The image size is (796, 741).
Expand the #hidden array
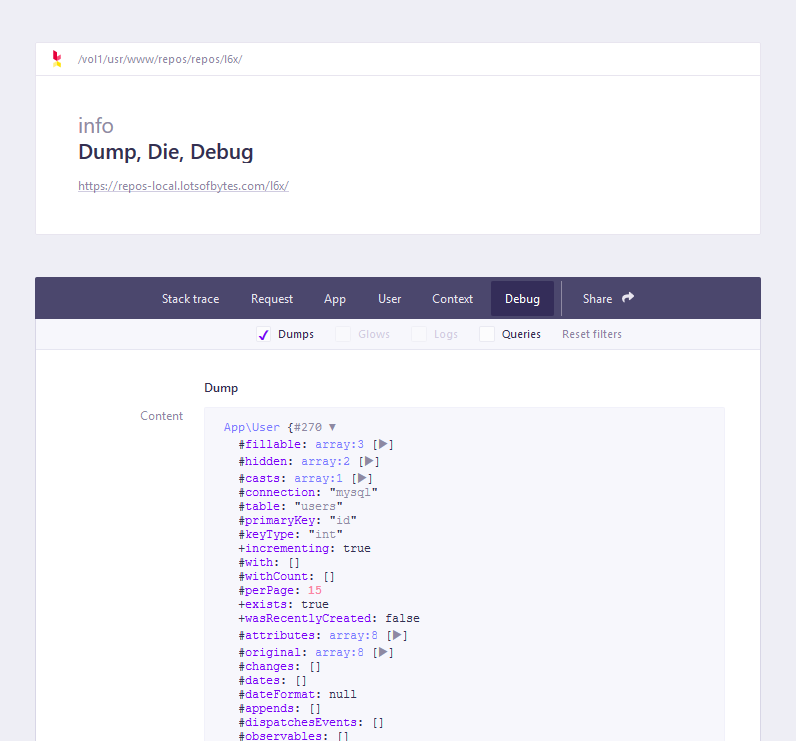[x=369, y=461]
